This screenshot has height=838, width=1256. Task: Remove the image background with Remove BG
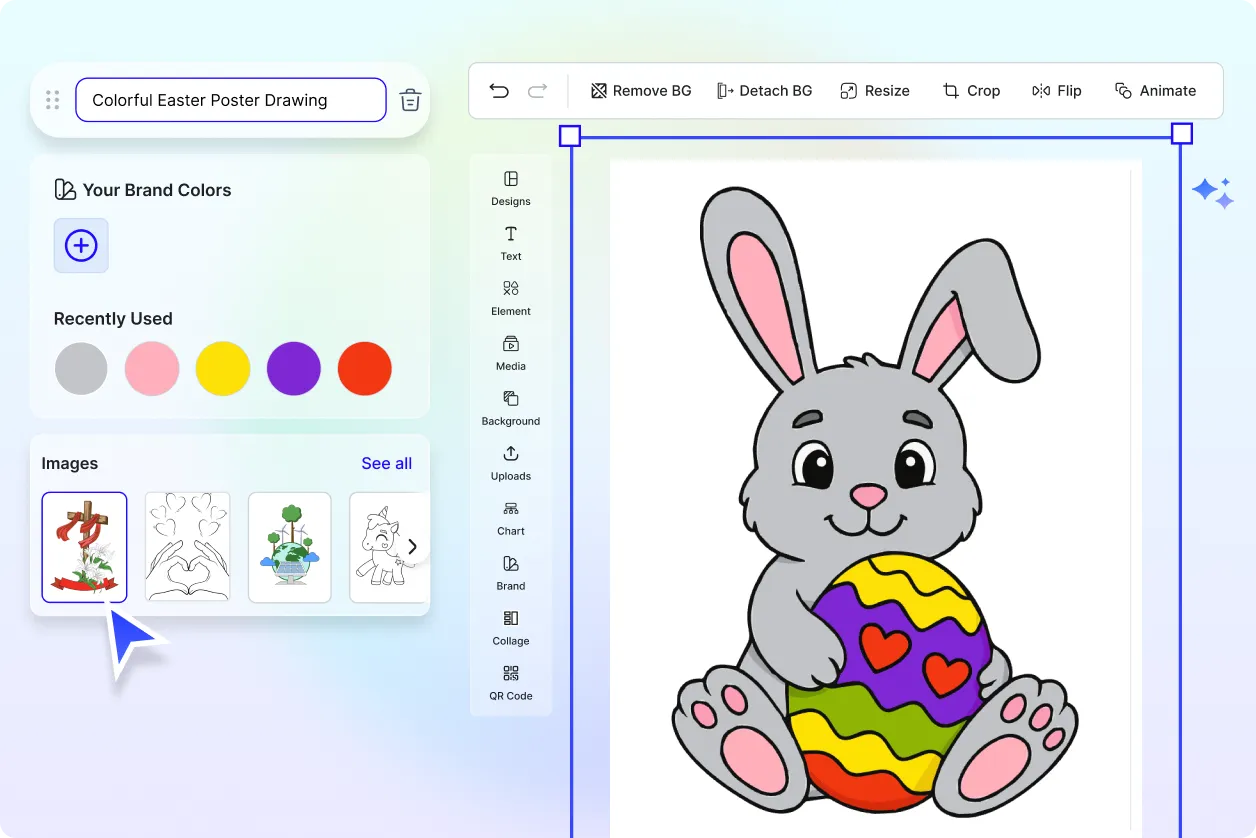click(640, 90)
